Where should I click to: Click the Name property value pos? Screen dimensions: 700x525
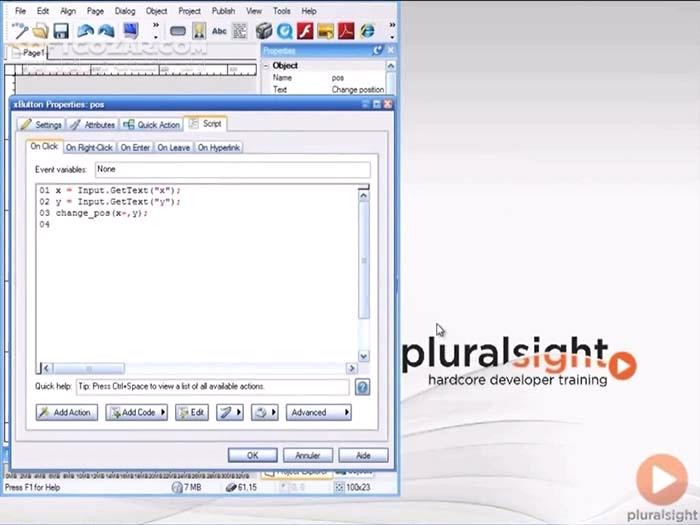pyautogui.click(x=338, y=78)
